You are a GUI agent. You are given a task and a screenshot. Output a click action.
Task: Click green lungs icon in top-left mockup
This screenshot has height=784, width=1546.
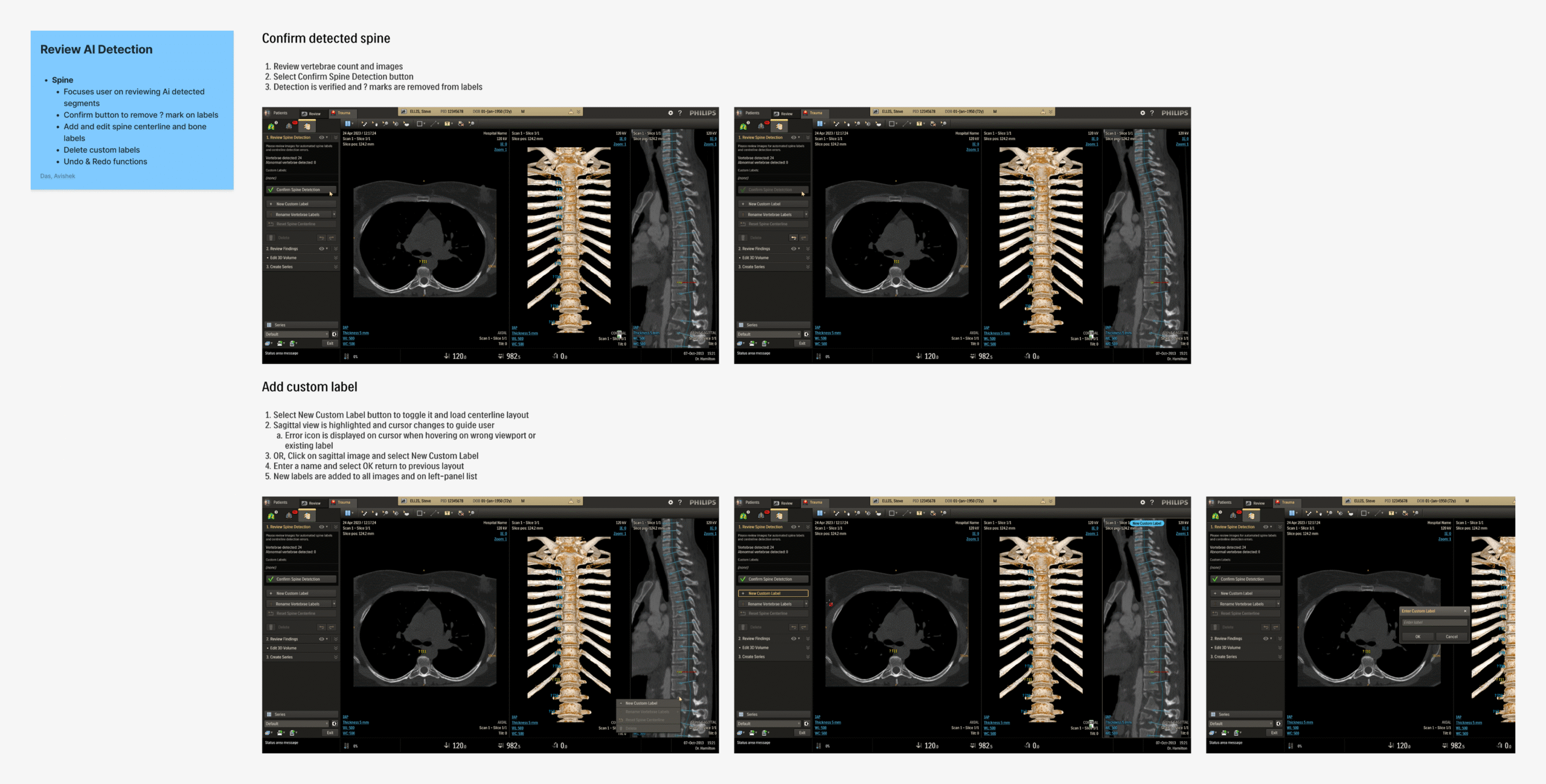(x=271, y=126)
